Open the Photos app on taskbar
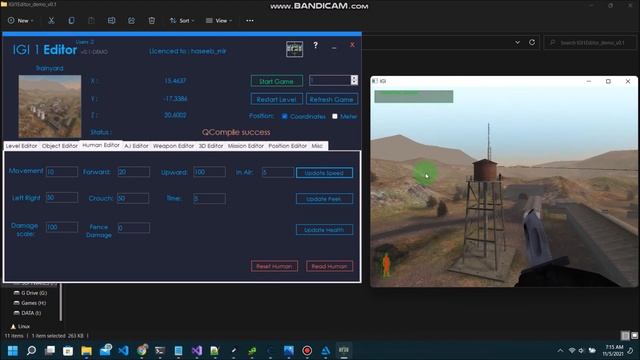The image size is (640, 360). (x=289, y=351)
